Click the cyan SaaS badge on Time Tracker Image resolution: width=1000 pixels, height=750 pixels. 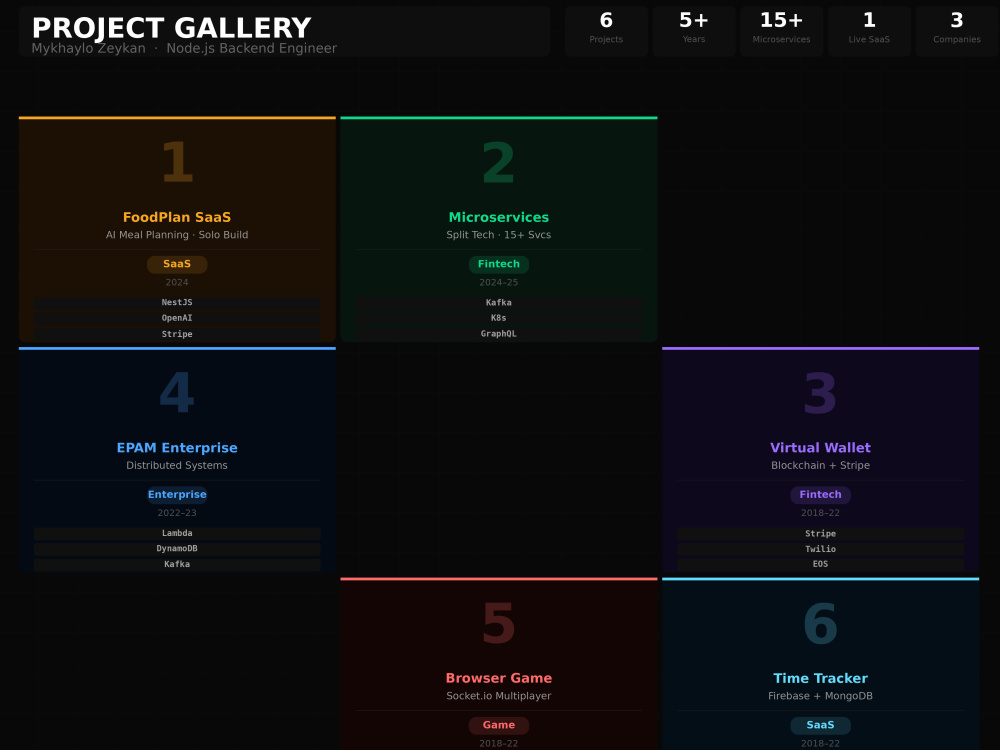(x=820, y=725)
